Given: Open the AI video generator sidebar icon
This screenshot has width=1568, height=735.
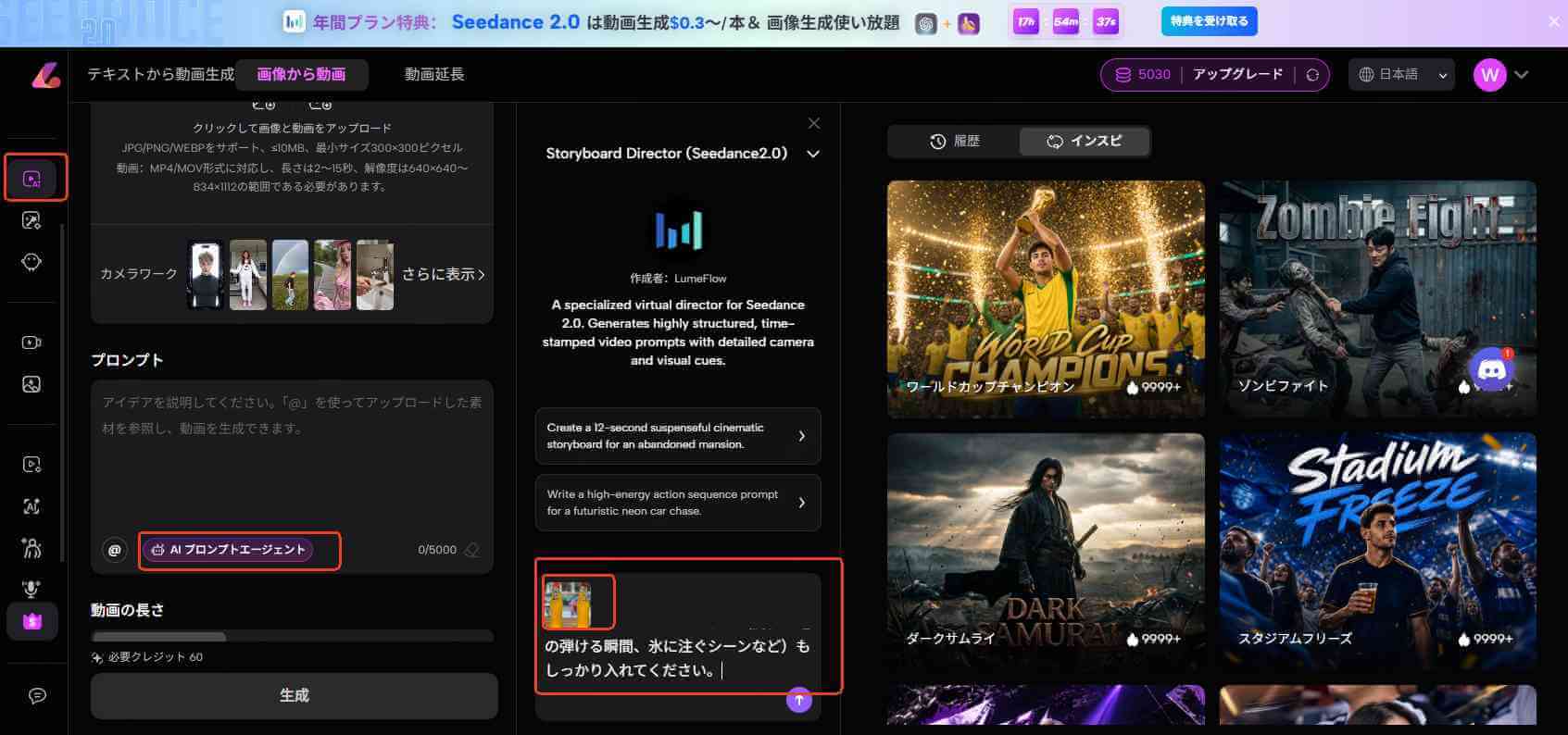Looking at the screenshot, I should point(32,179).
